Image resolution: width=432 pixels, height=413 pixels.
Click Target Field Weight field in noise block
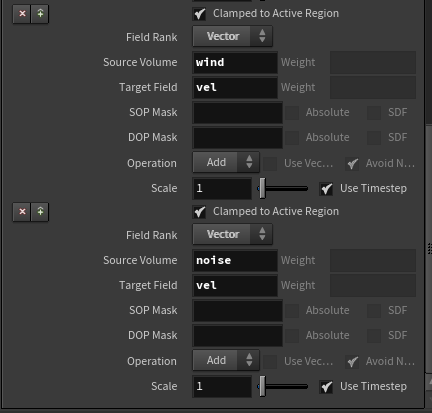click(x=373, y=285)
